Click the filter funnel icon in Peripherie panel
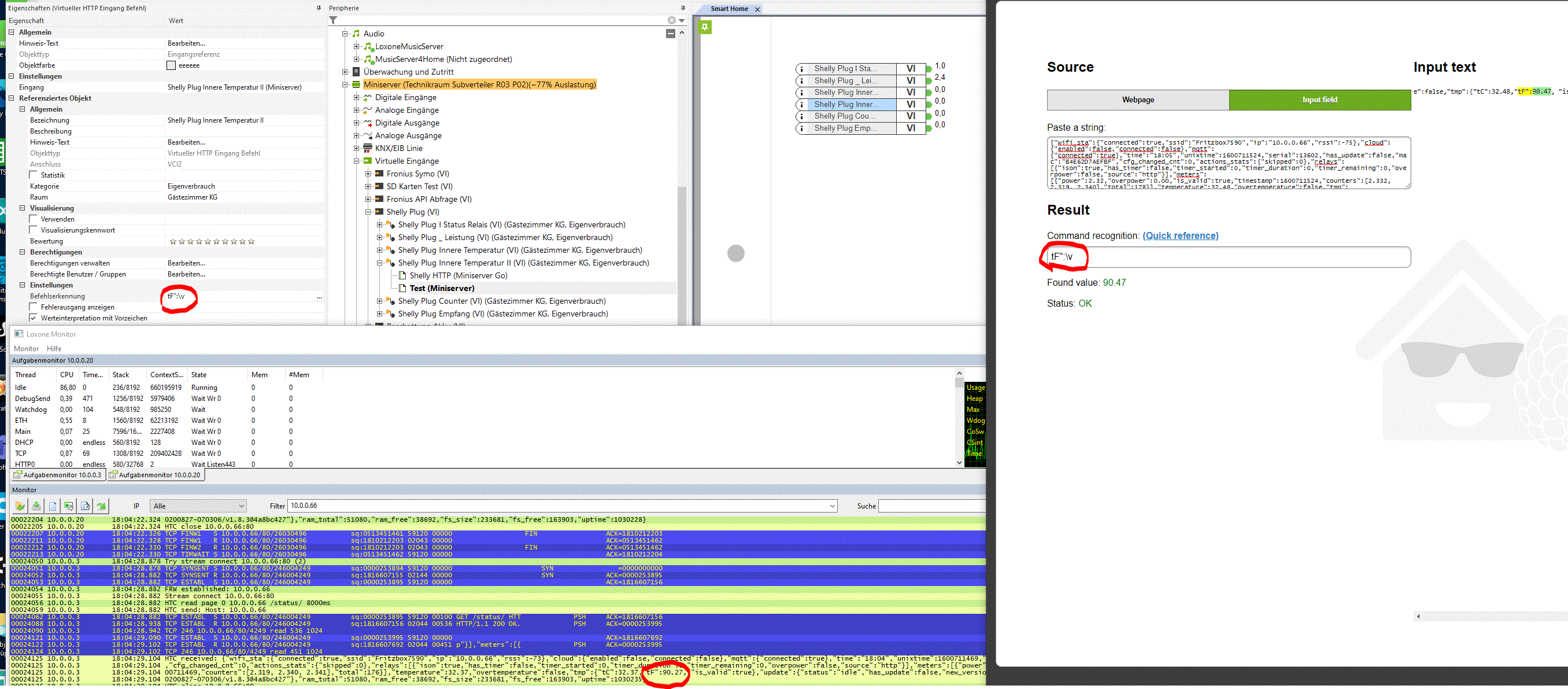This screenshot has height=689, width=1568. coord(334,20)
